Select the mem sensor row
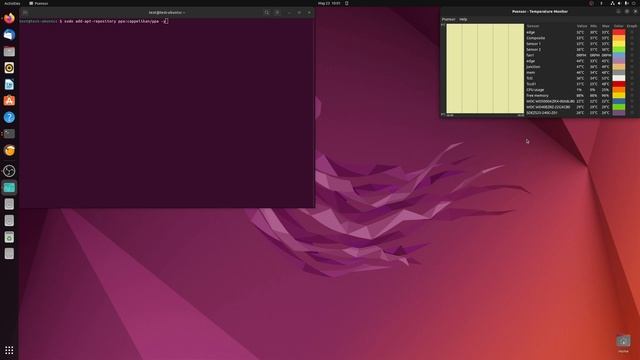Image resolution: width=640 pixels, height=360 pixels. (x=582, y=72)
